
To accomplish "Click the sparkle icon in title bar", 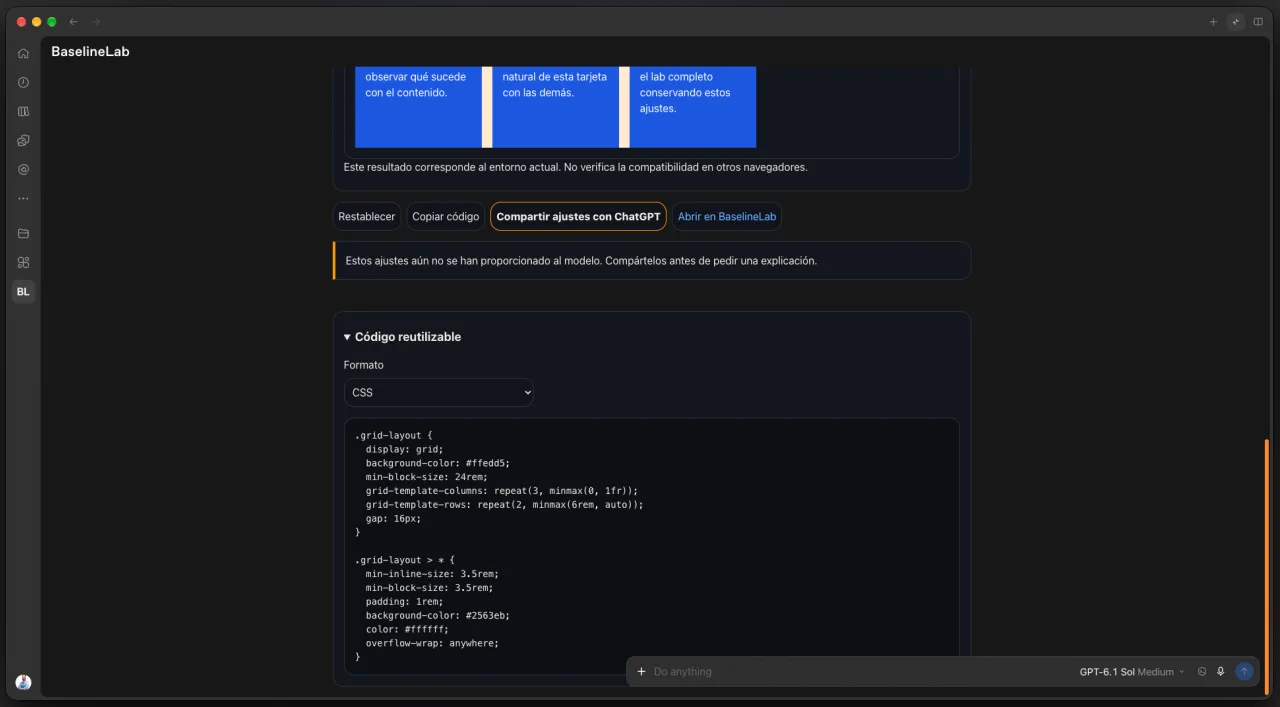I will click(x=1236, y=21).
